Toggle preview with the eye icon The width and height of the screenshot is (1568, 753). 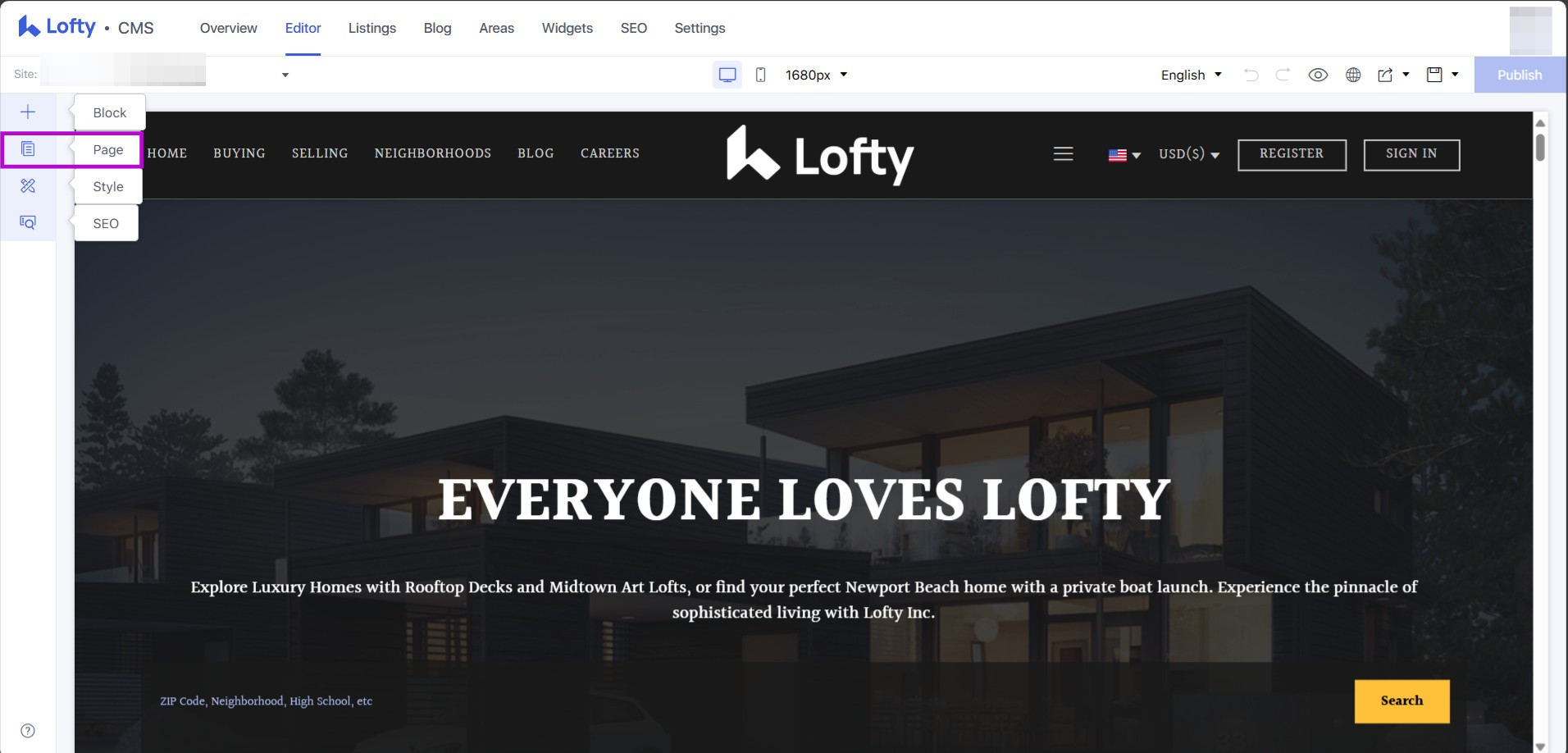point(1318,75)
